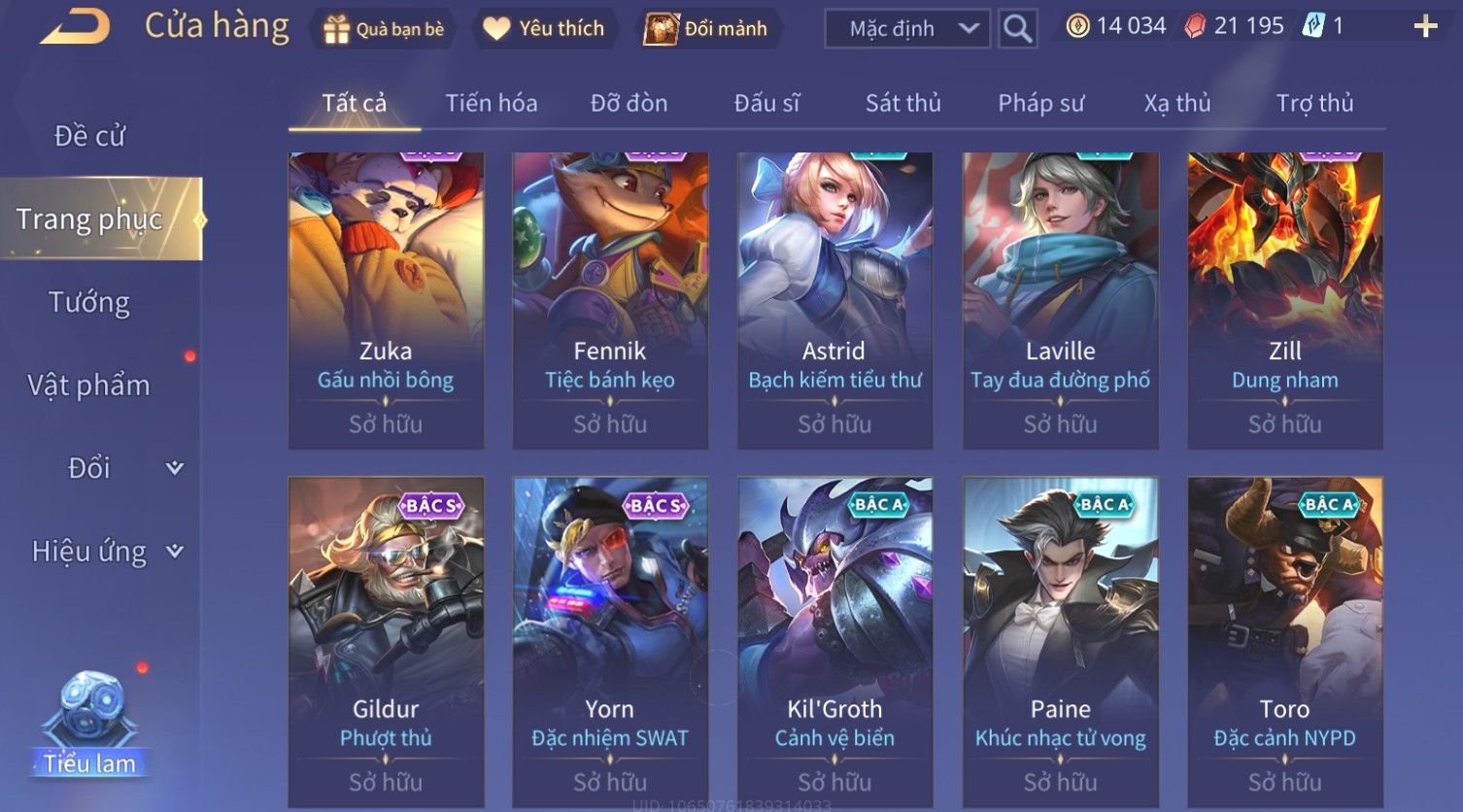Image resolution: width=1463 pixels, height=812 pixels.
Task: Tap the plus icon to add currency
Action: tap(1425, 27)
